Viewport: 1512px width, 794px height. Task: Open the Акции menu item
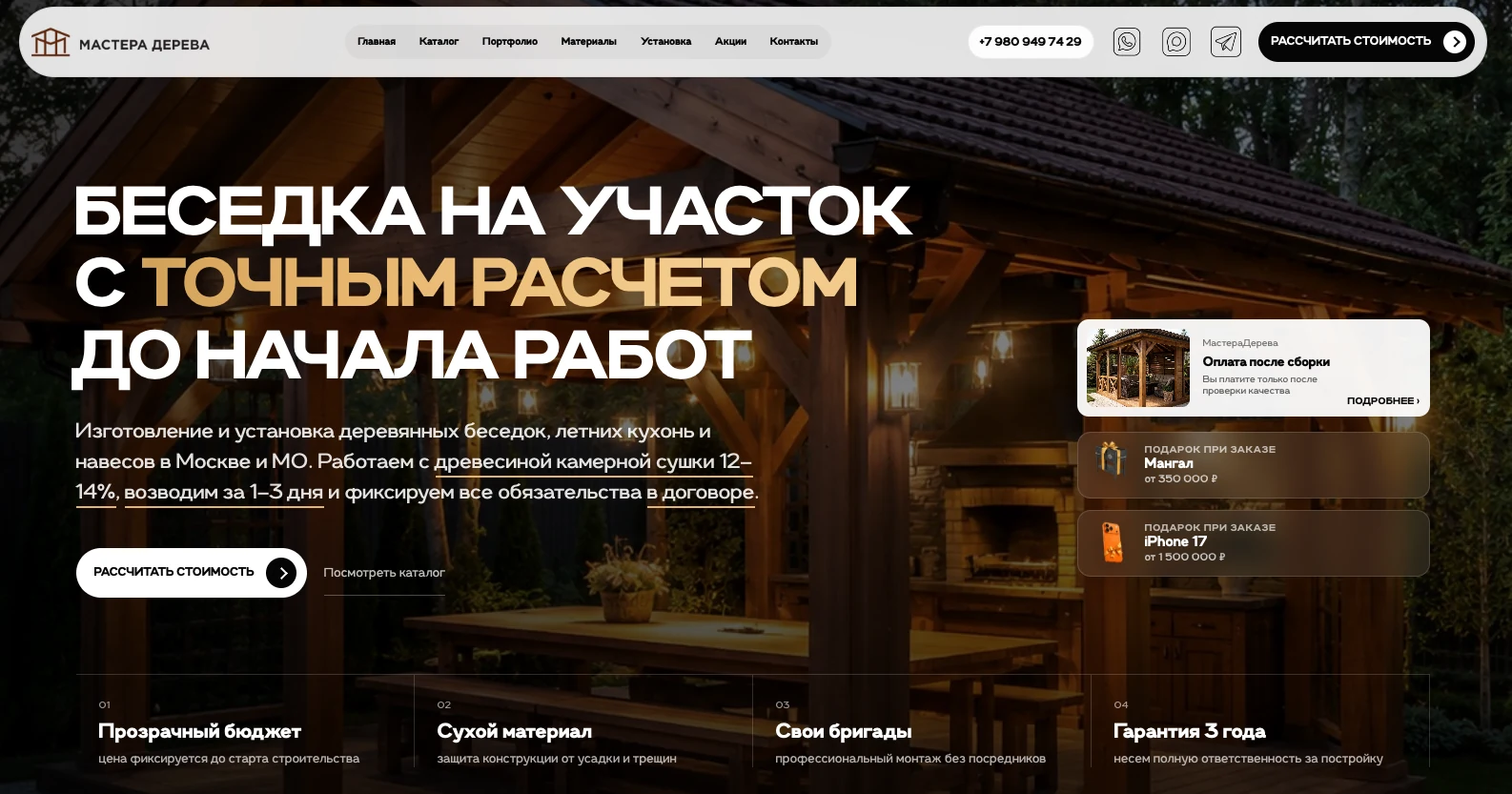730,42
